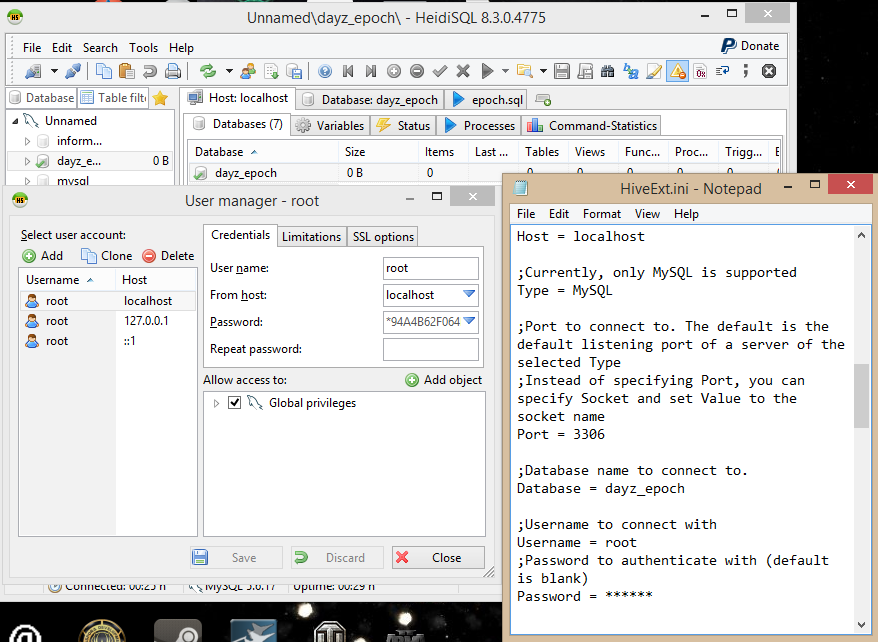Screen dimensions: 878x642
Task: Open the Variables tab
Action: point(331,126)
